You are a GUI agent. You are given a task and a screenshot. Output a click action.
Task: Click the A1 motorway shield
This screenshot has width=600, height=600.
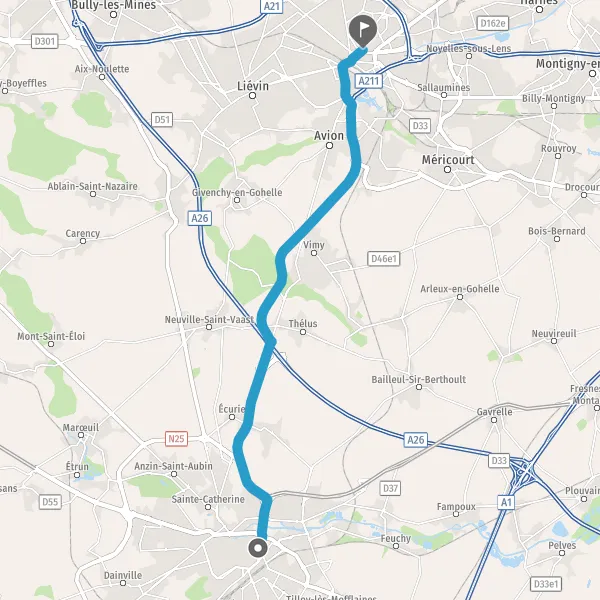coord(506,502)
